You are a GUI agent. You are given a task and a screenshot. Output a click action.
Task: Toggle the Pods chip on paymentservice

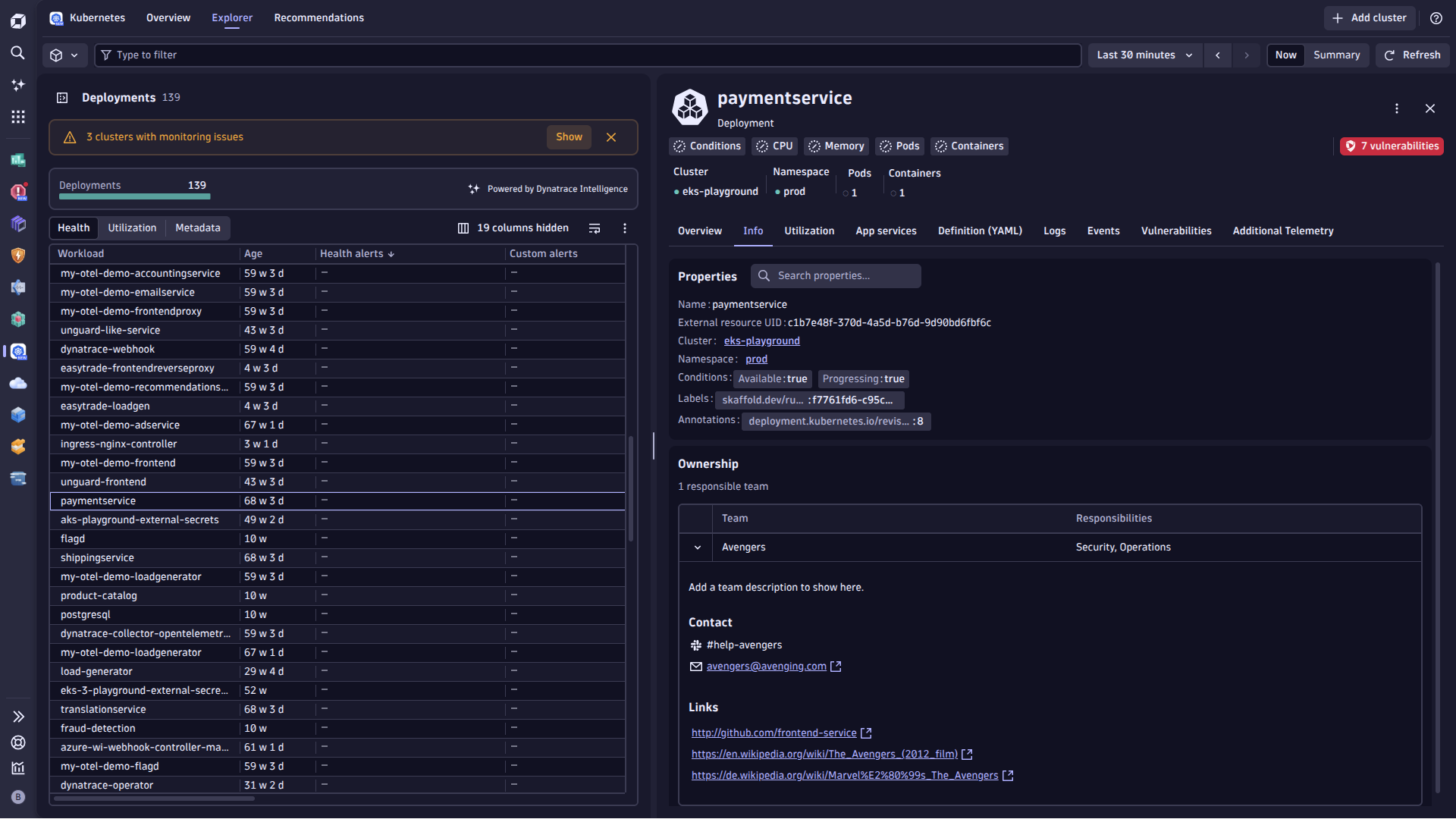(x=899, y=146)
